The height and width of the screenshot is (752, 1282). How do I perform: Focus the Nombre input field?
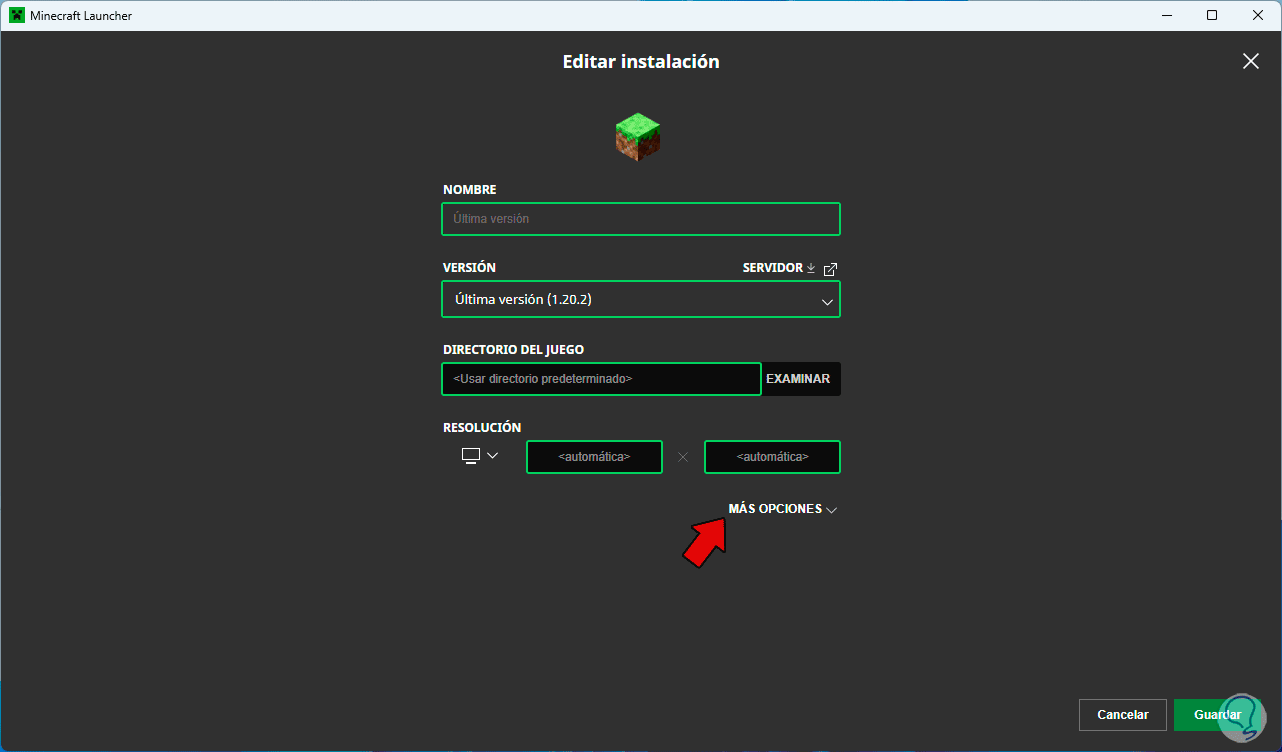click(641, 219)
